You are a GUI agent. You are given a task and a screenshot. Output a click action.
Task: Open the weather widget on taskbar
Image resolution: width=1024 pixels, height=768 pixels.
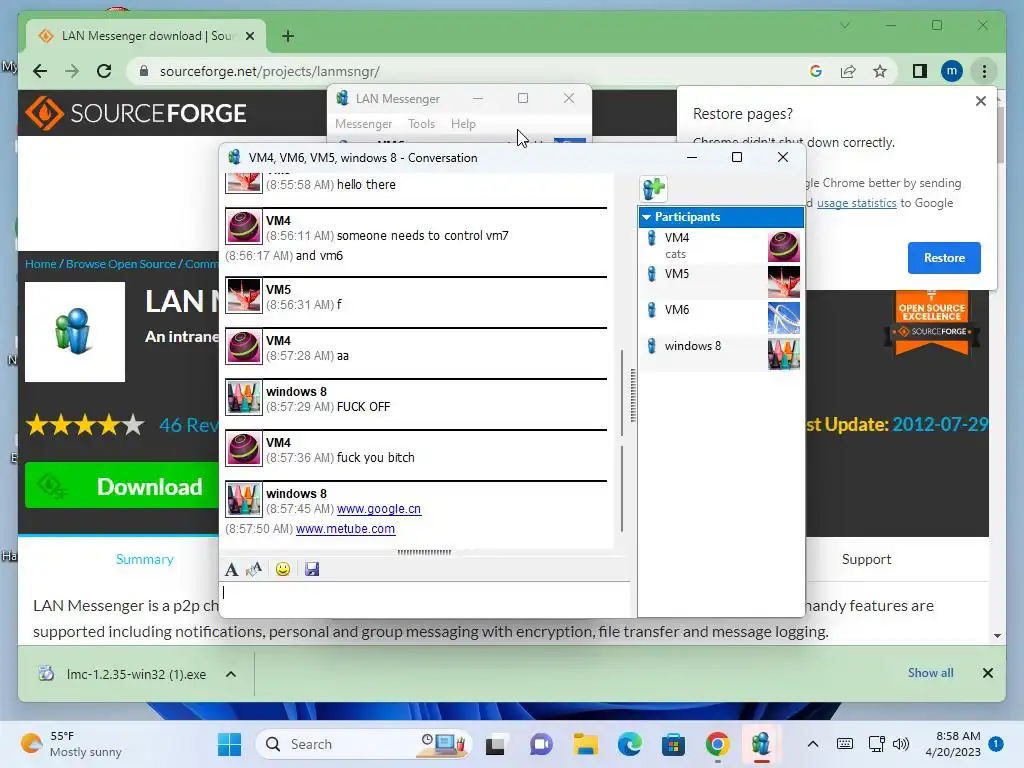pyautogui.click(x=71, y=744)
